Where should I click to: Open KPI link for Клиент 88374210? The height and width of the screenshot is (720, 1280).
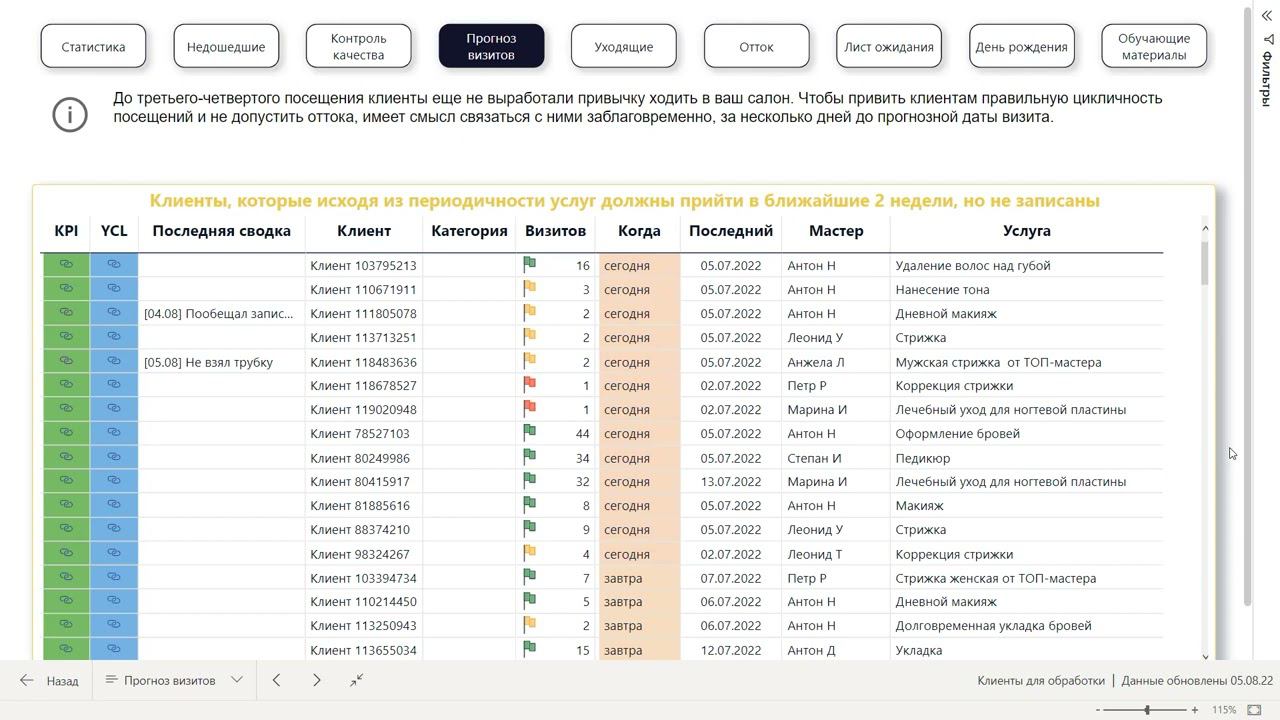point(66,529)
